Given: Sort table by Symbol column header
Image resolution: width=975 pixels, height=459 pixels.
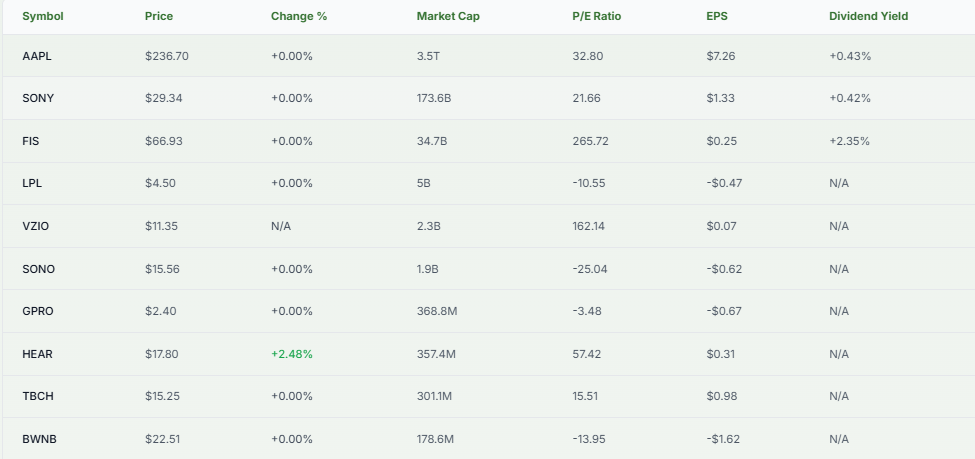Looking at the screenshot, I should pos(41,16).
